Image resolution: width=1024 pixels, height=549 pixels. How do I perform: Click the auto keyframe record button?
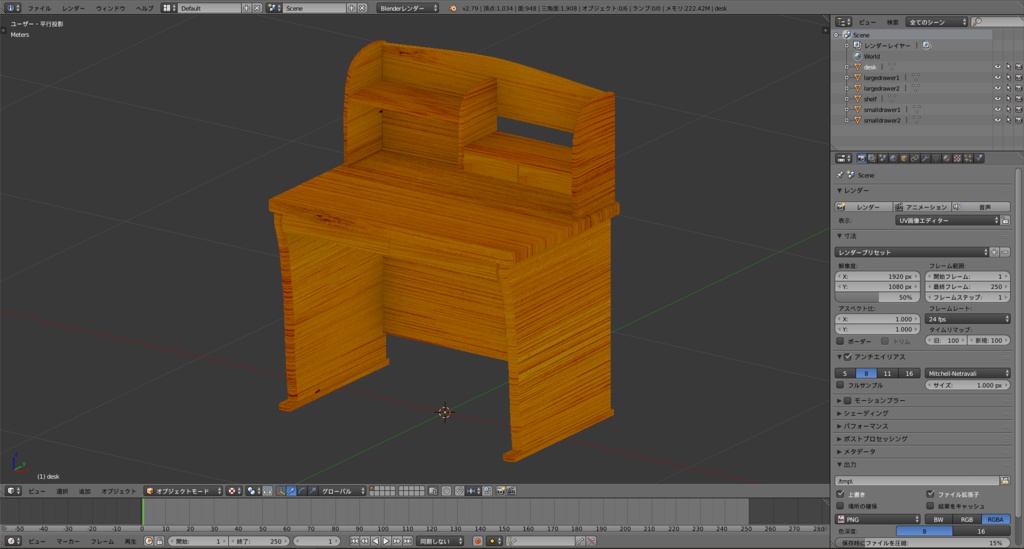[x=478, y=541]
